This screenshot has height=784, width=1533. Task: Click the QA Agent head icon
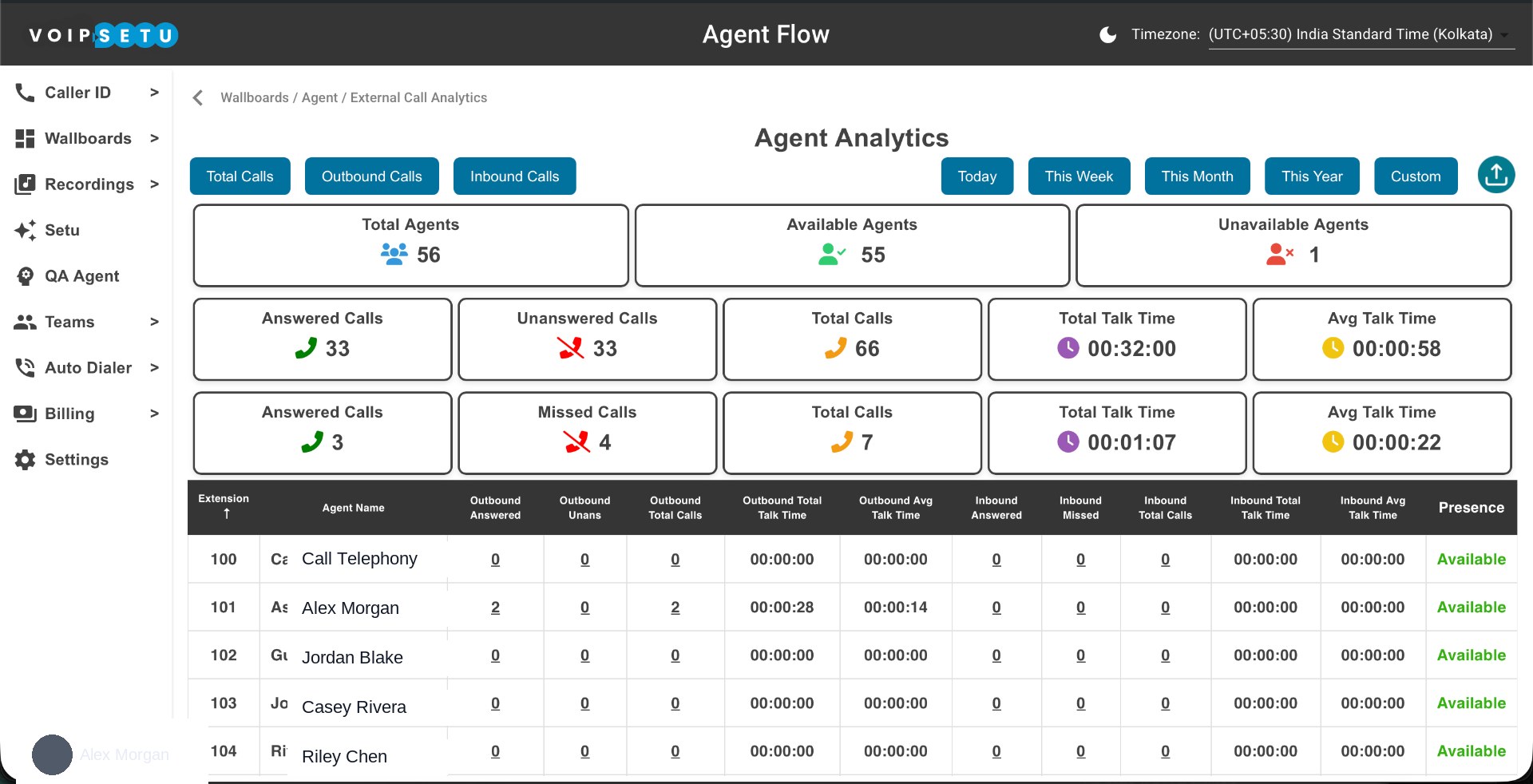point(25,276)
